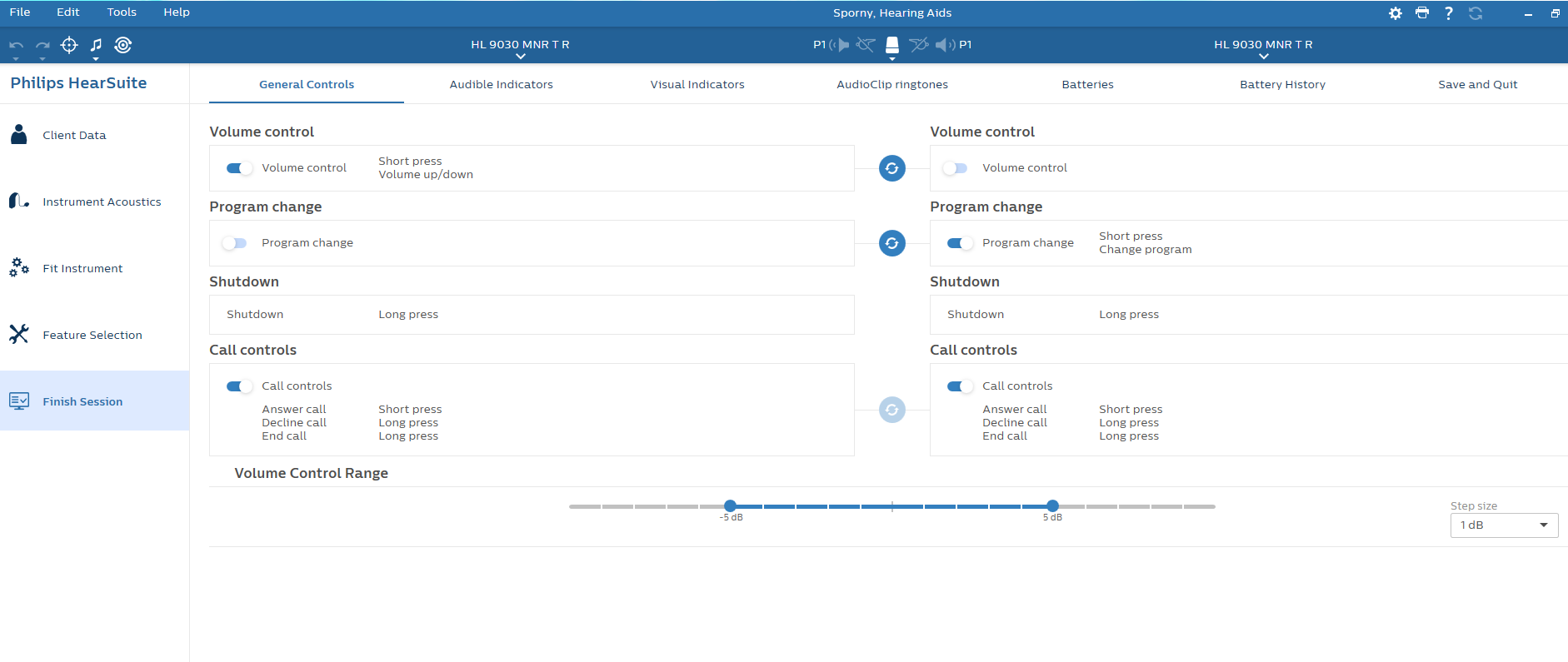Click the left speaker mute icon
Viewport: 1568px width, 662px height.
[x=839, y=45]
